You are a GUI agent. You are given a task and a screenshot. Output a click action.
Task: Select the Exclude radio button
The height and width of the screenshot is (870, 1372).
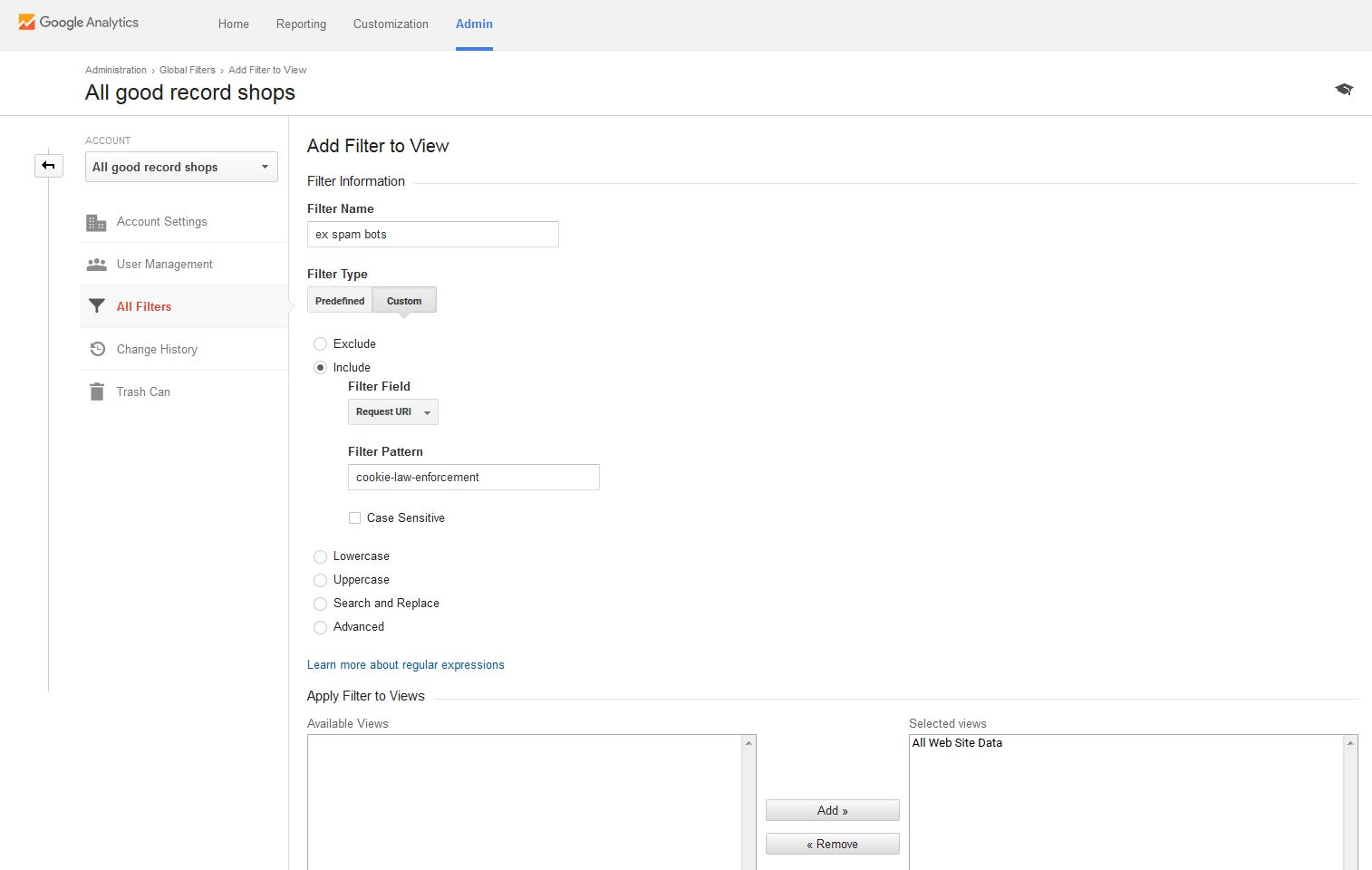tap(320, 344)
